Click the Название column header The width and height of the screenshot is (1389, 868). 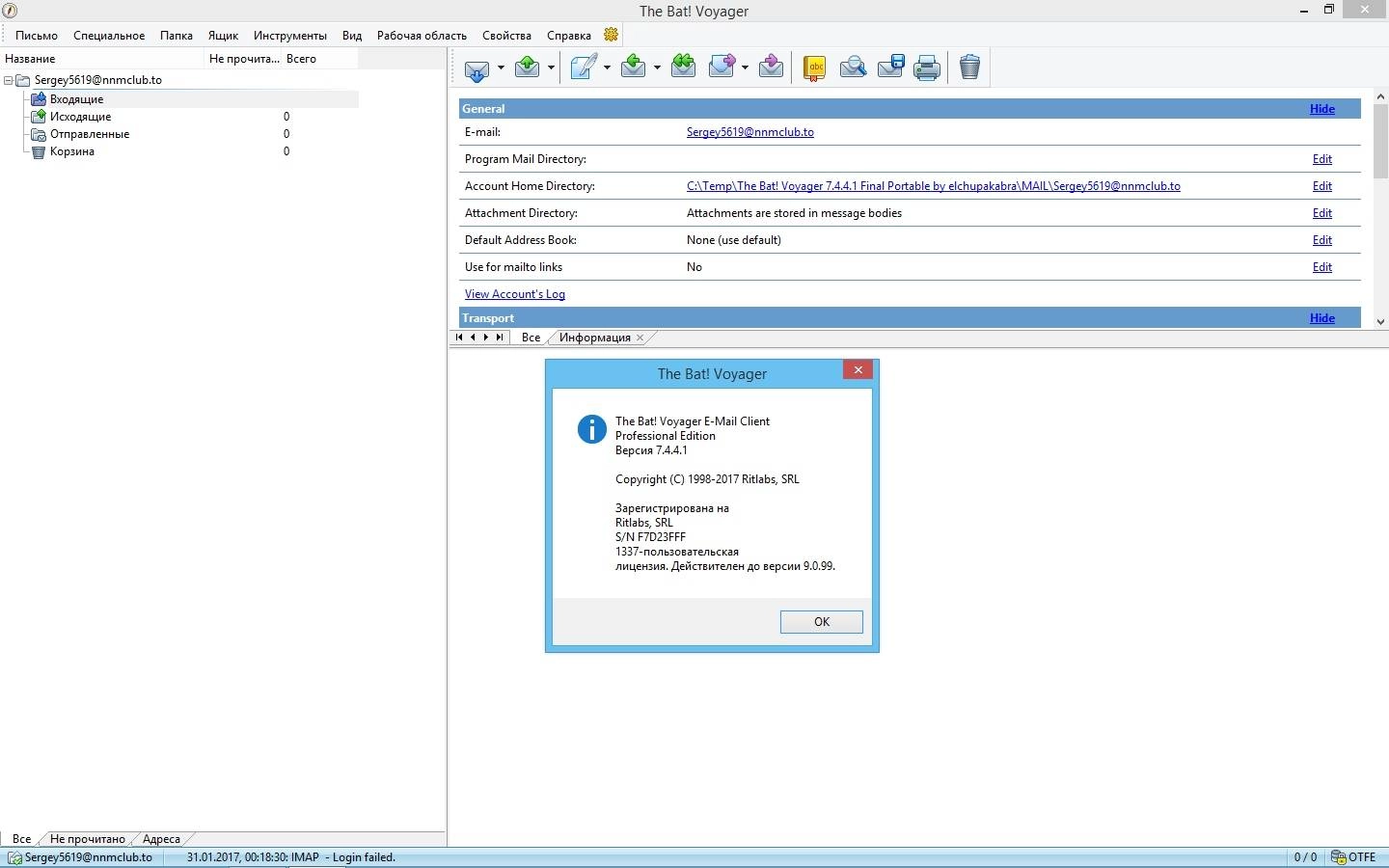[x=102, y=59]
